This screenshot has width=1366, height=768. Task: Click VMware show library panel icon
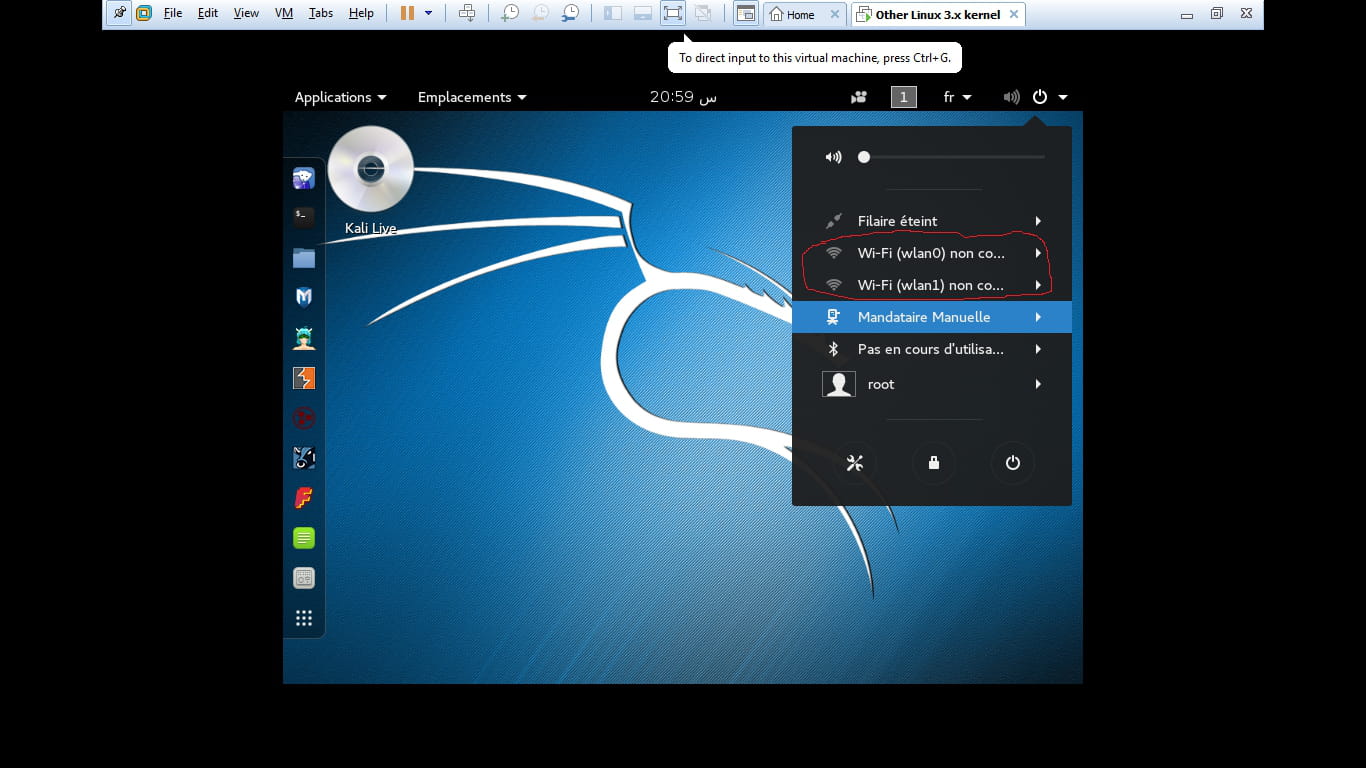pyautogui.click(x=613, y=13)
